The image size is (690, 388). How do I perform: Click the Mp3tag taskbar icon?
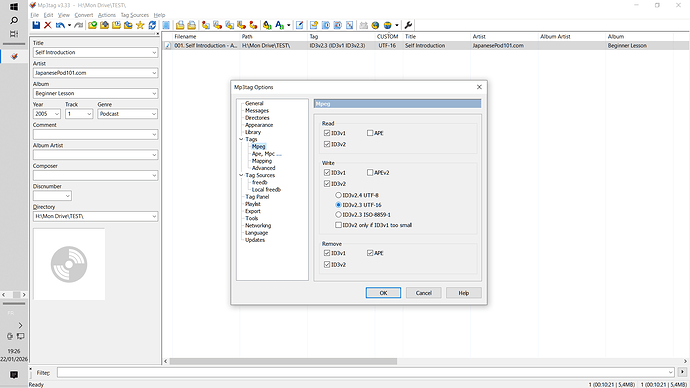click(14, 56)
